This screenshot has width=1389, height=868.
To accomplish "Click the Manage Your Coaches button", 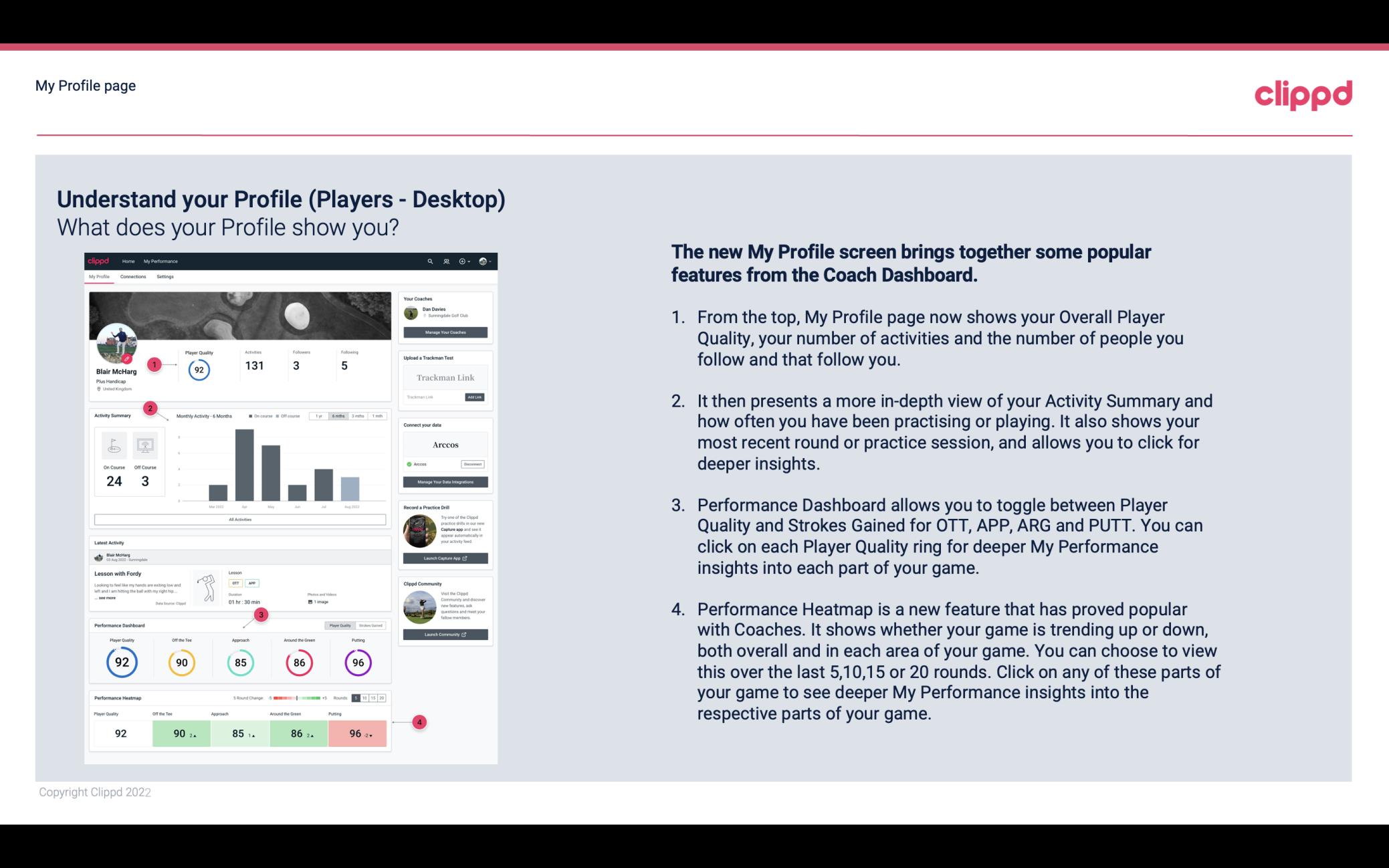I will (x=446, y=333).
